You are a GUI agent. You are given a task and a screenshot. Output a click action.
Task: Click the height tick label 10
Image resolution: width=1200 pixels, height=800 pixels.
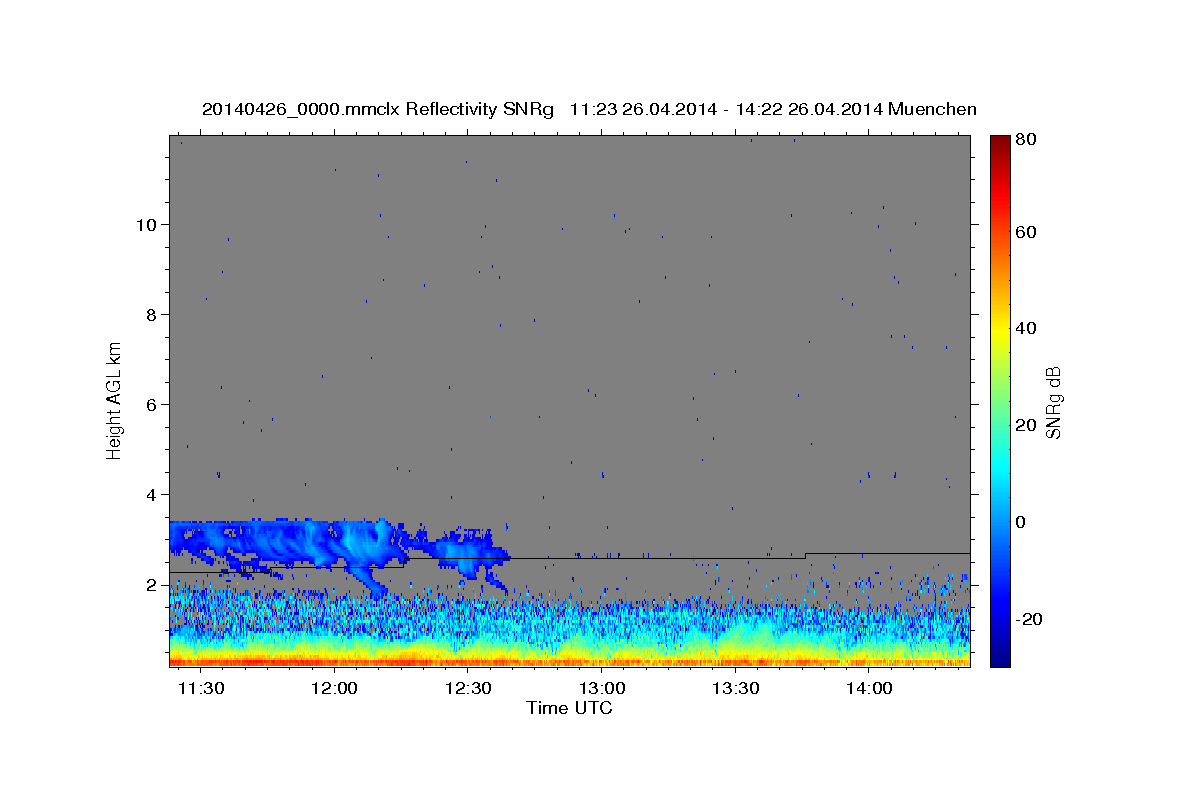pos(146,224)
